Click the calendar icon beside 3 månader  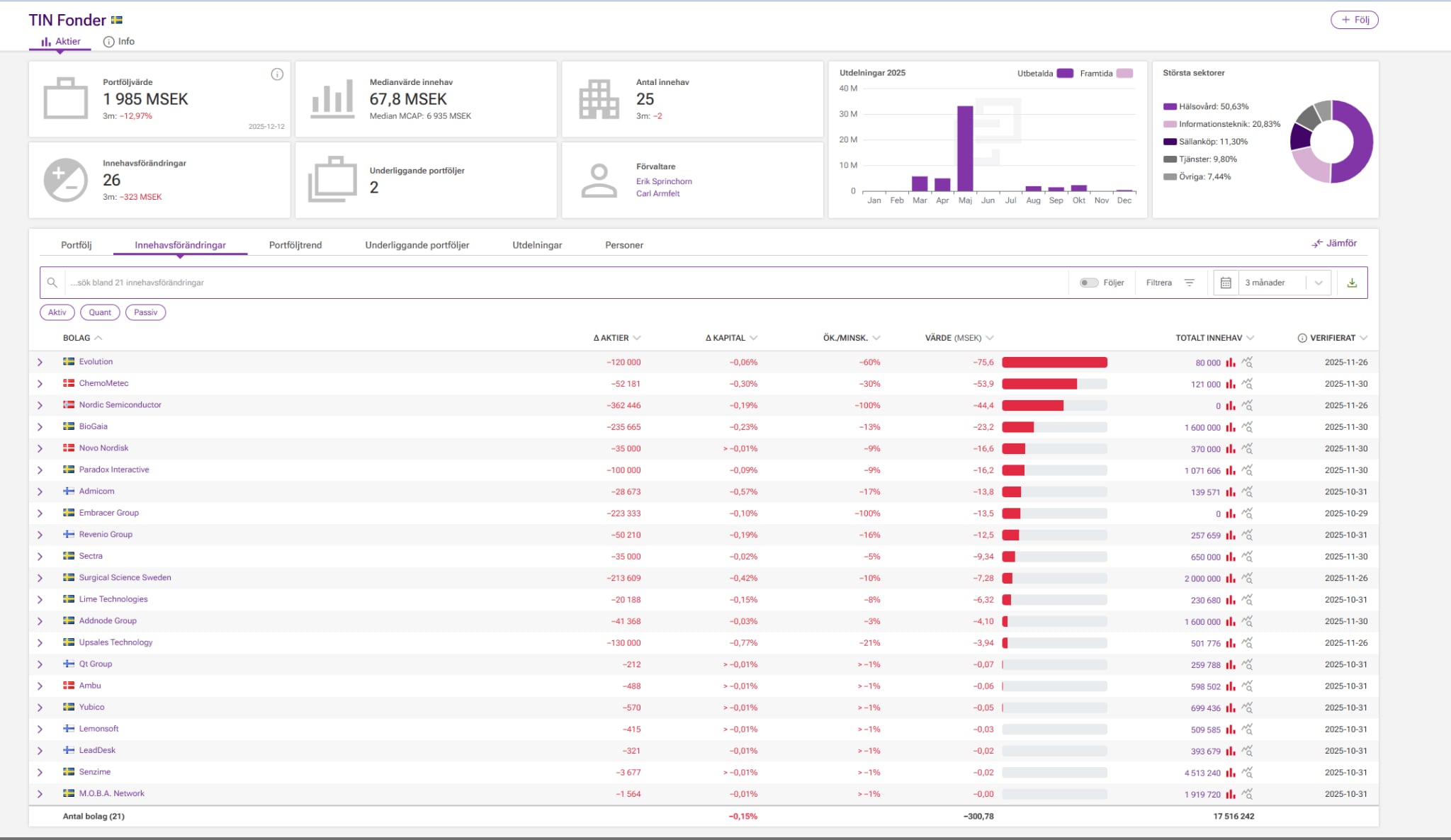(x=1226, y=283)
